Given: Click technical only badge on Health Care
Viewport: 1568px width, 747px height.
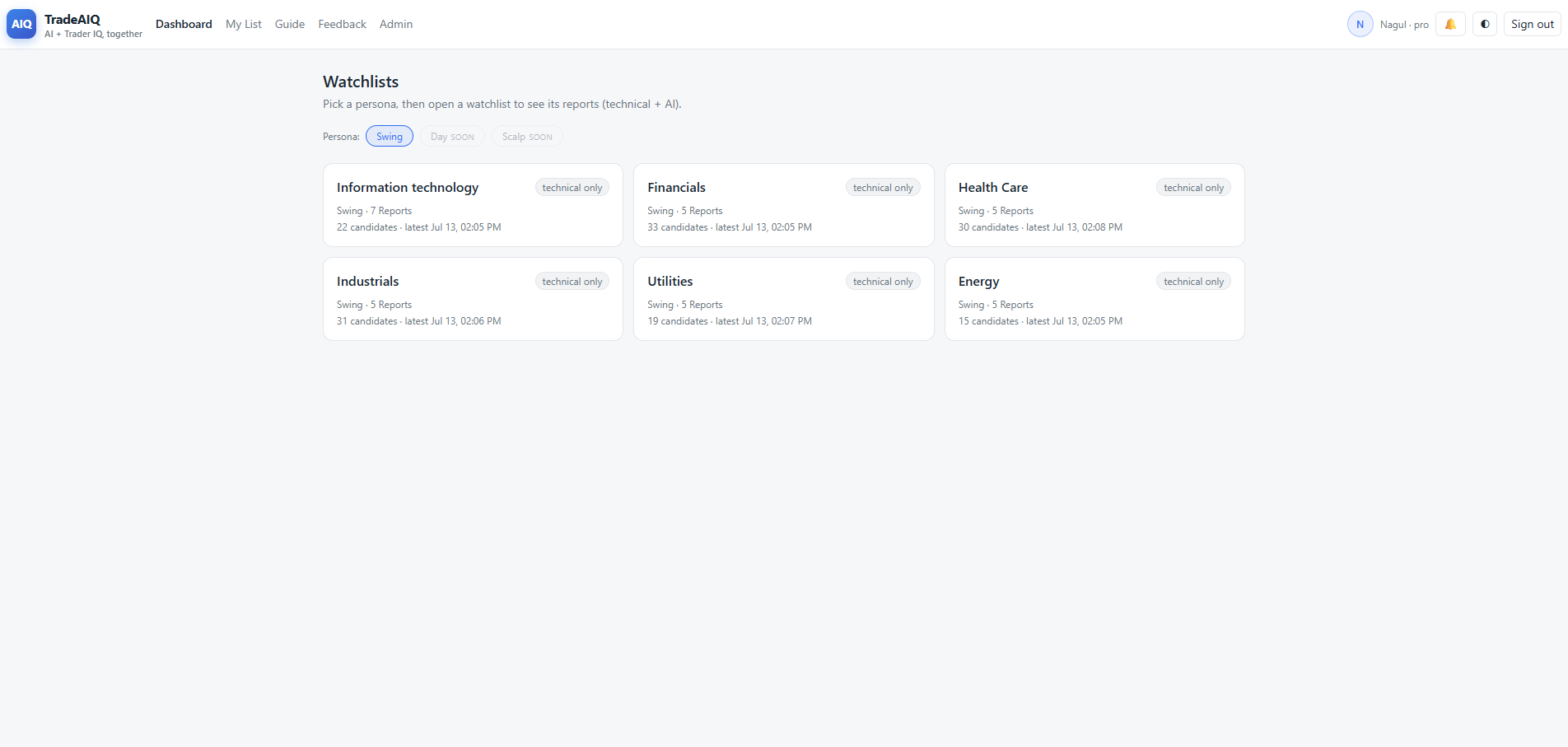Looking at the screenshot, I should point(1193,188).
